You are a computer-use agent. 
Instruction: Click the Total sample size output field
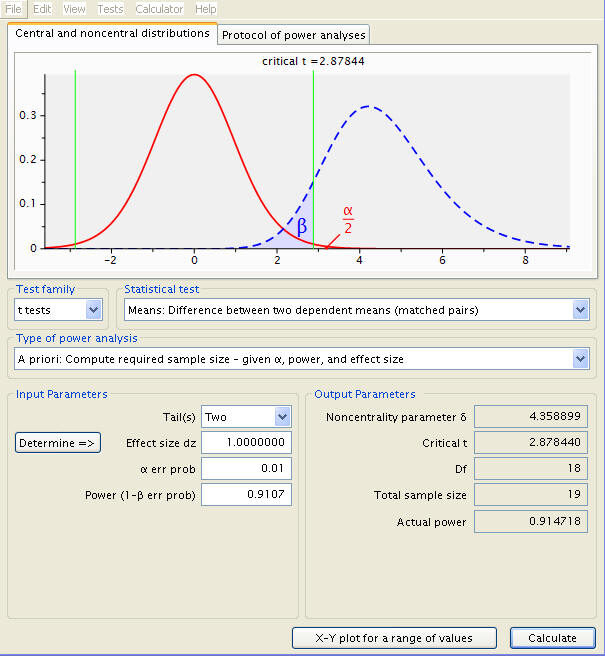(x=531, y=495)
